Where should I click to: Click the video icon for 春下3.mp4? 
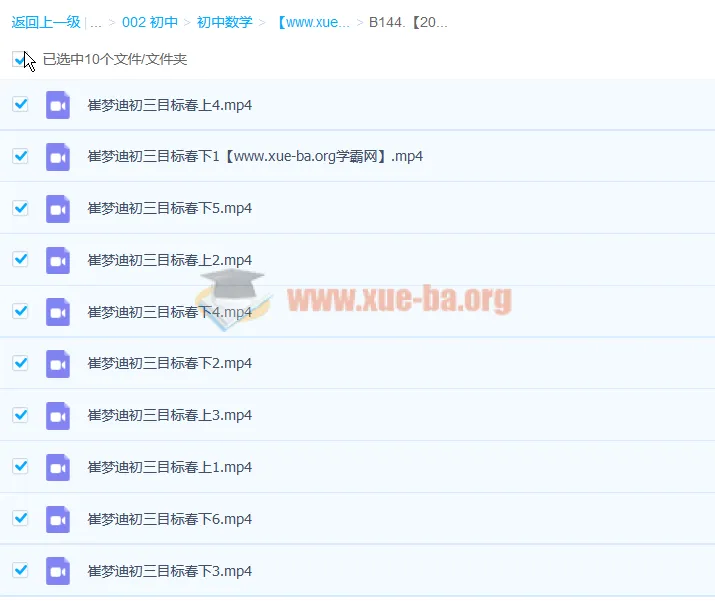[58, 571]
